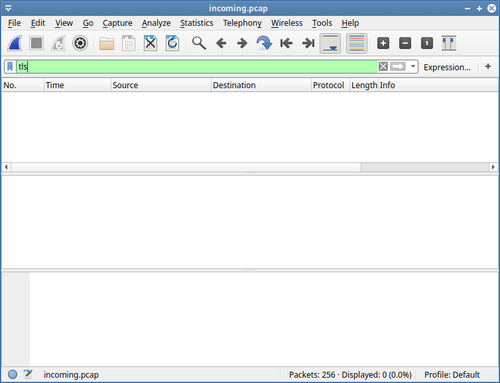Open the Statistics menu
500x383 pixels.
[197, 23]
